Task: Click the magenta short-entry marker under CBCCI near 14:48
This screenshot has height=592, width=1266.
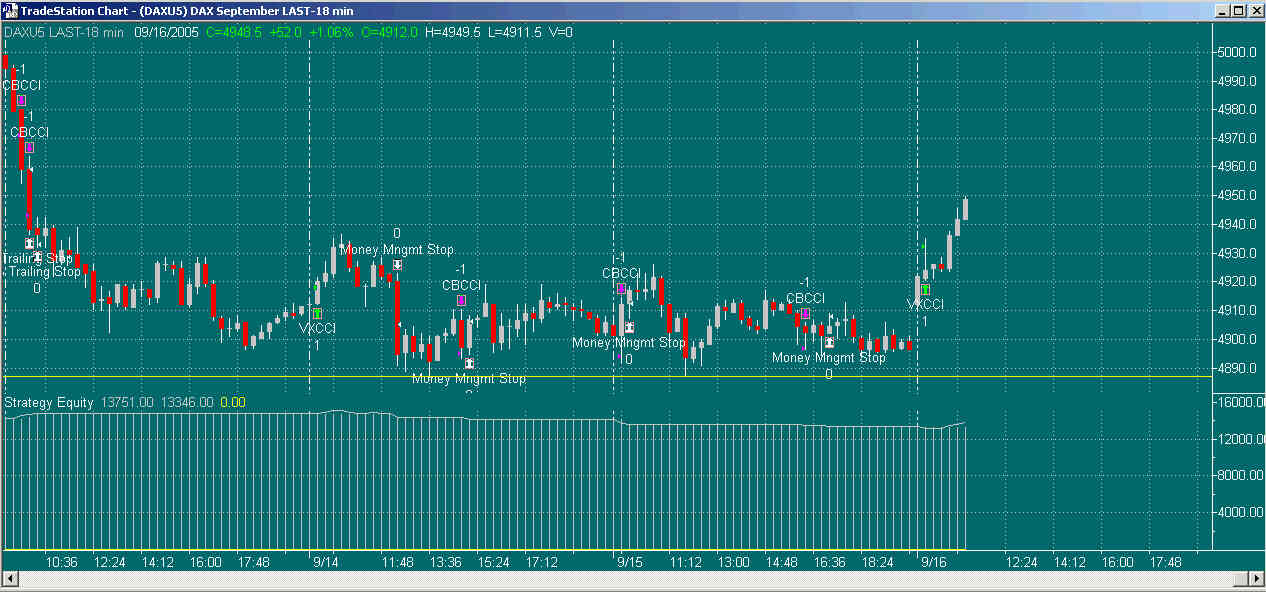Action: pos(805,314)
